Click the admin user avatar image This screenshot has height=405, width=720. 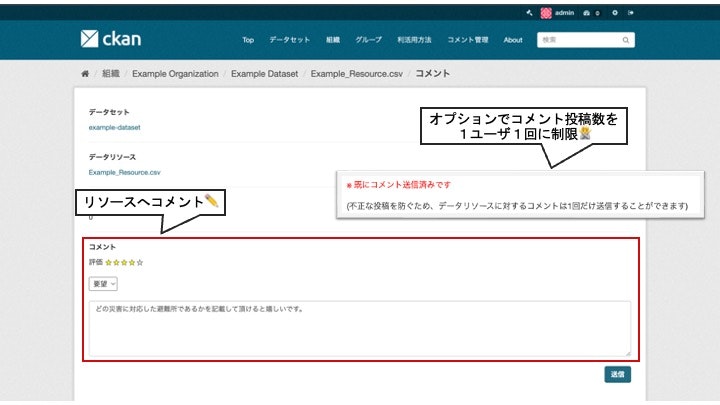[x=546, y=13]
